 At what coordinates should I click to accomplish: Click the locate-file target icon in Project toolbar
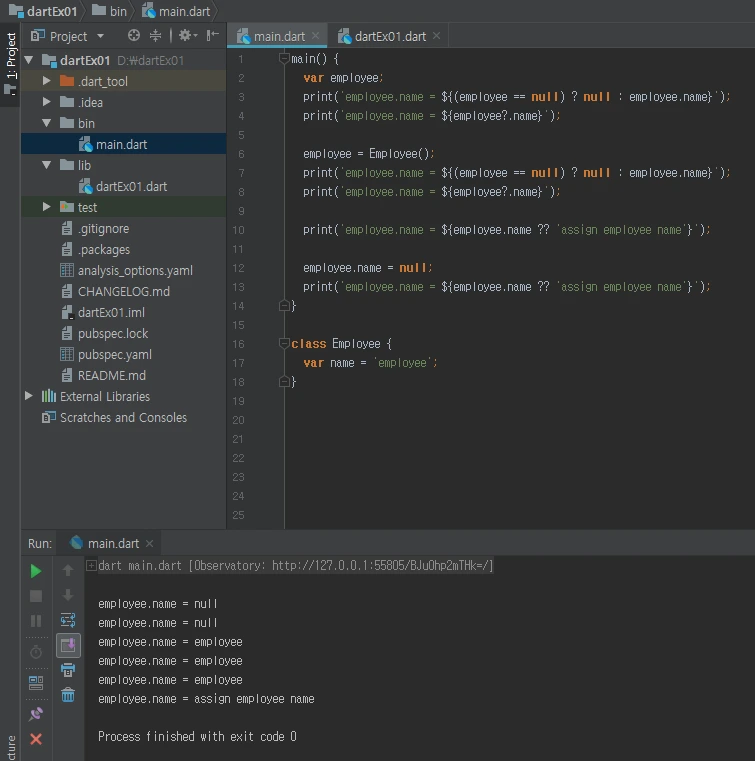pyautogui.click(x=134, y=36)
